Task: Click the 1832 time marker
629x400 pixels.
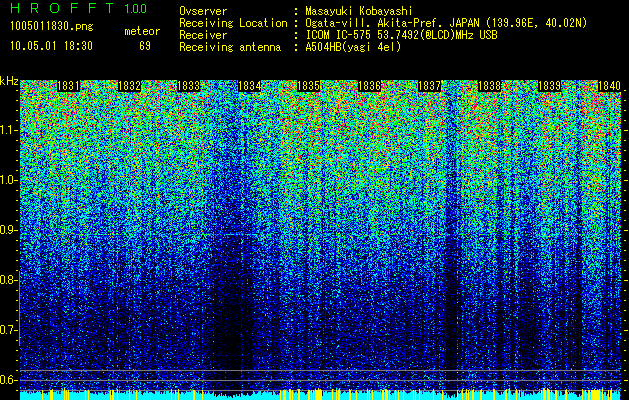Action: pos(129,86)
